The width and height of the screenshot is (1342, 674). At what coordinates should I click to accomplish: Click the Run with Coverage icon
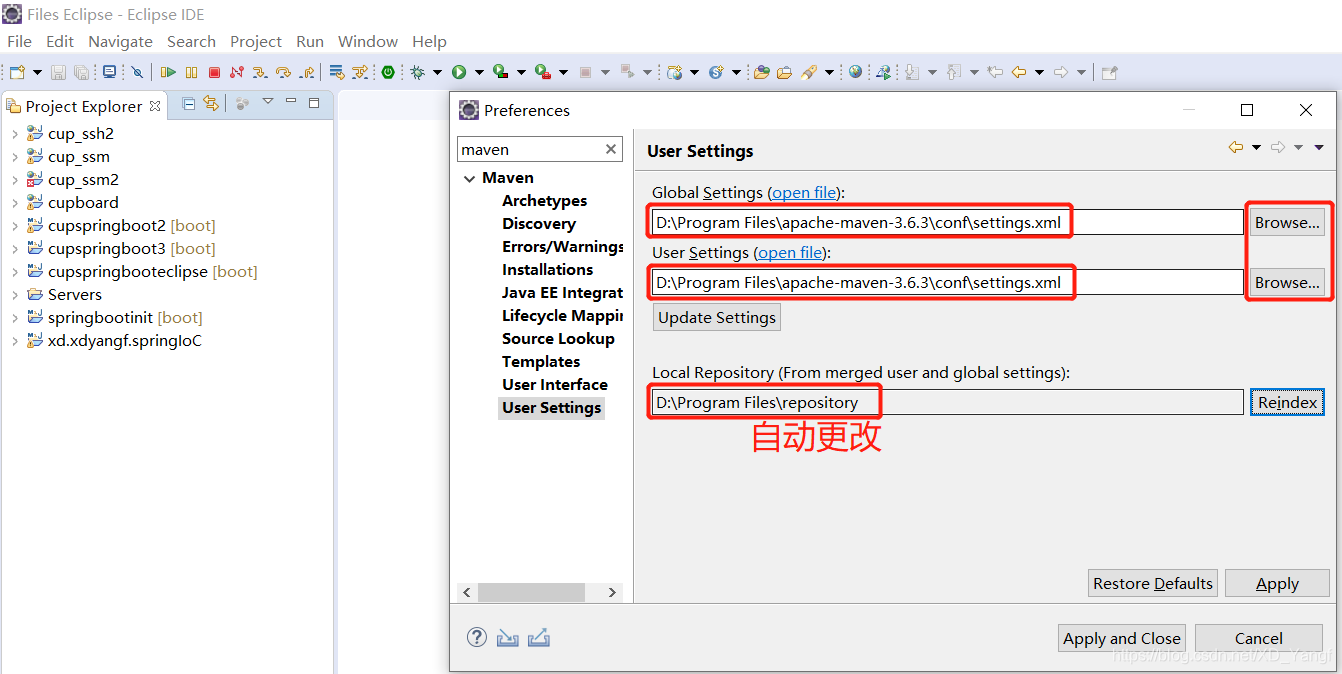pyautogui.click(x=501, y=72)
